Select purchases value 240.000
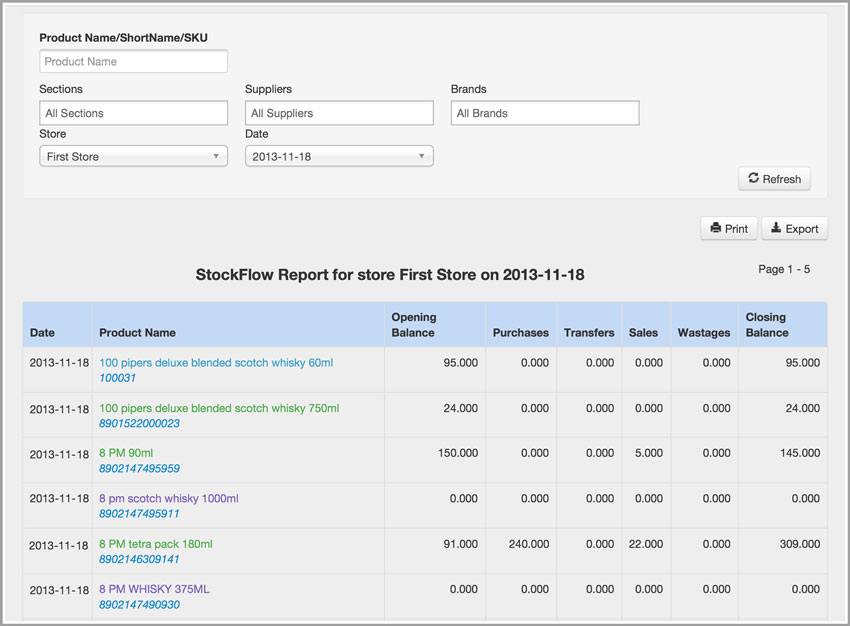This screenshot has width=850, height=626. [x=529, y=544]
